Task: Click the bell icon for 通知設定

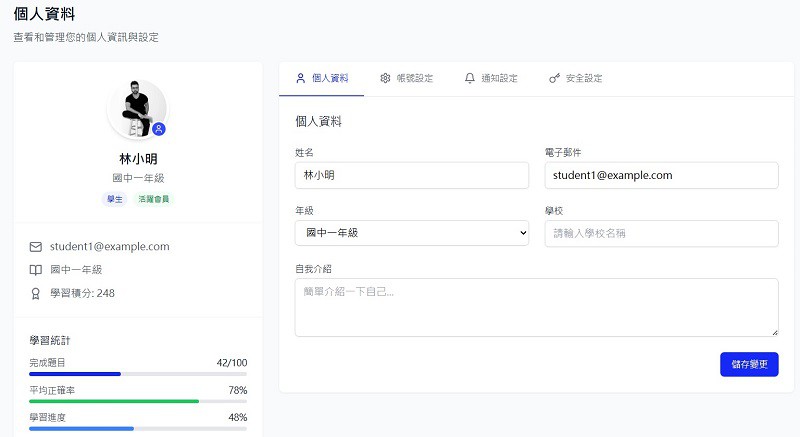Action: 470,78
